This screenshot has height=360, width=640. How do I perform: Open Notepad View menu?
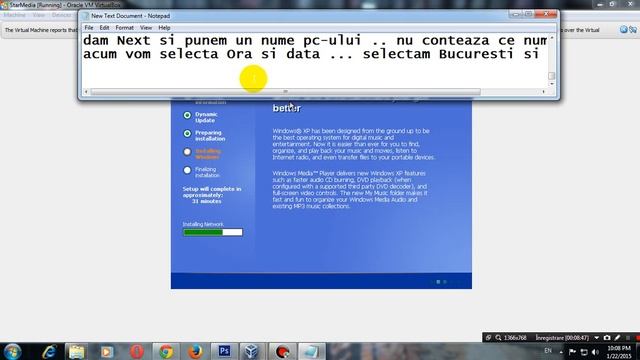click(x=146, y=28)
